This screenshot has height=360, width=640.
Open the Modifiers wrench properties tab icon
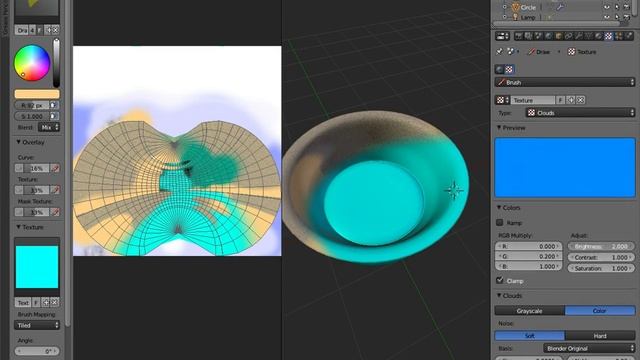(578, 36)
